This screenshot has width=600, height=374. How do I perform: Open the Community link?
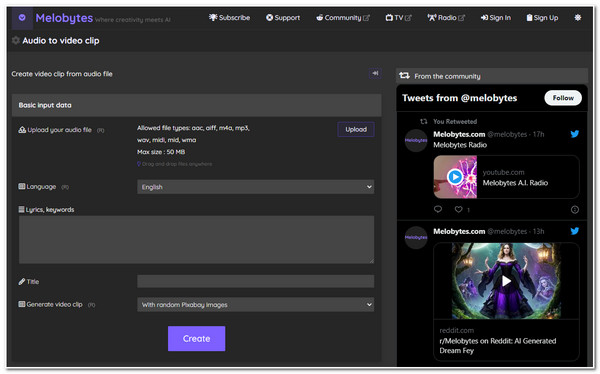[342, 18]
